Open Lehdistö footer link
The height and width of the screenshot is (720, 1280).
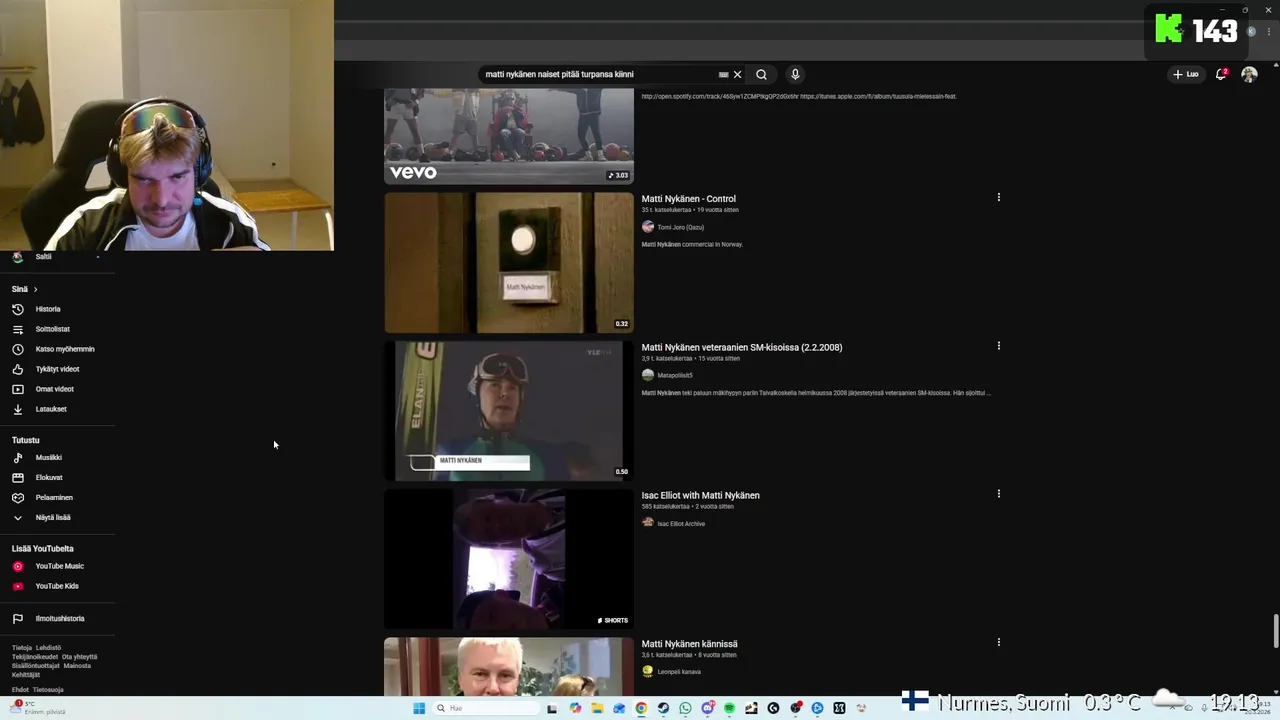[x=48, y=648]
